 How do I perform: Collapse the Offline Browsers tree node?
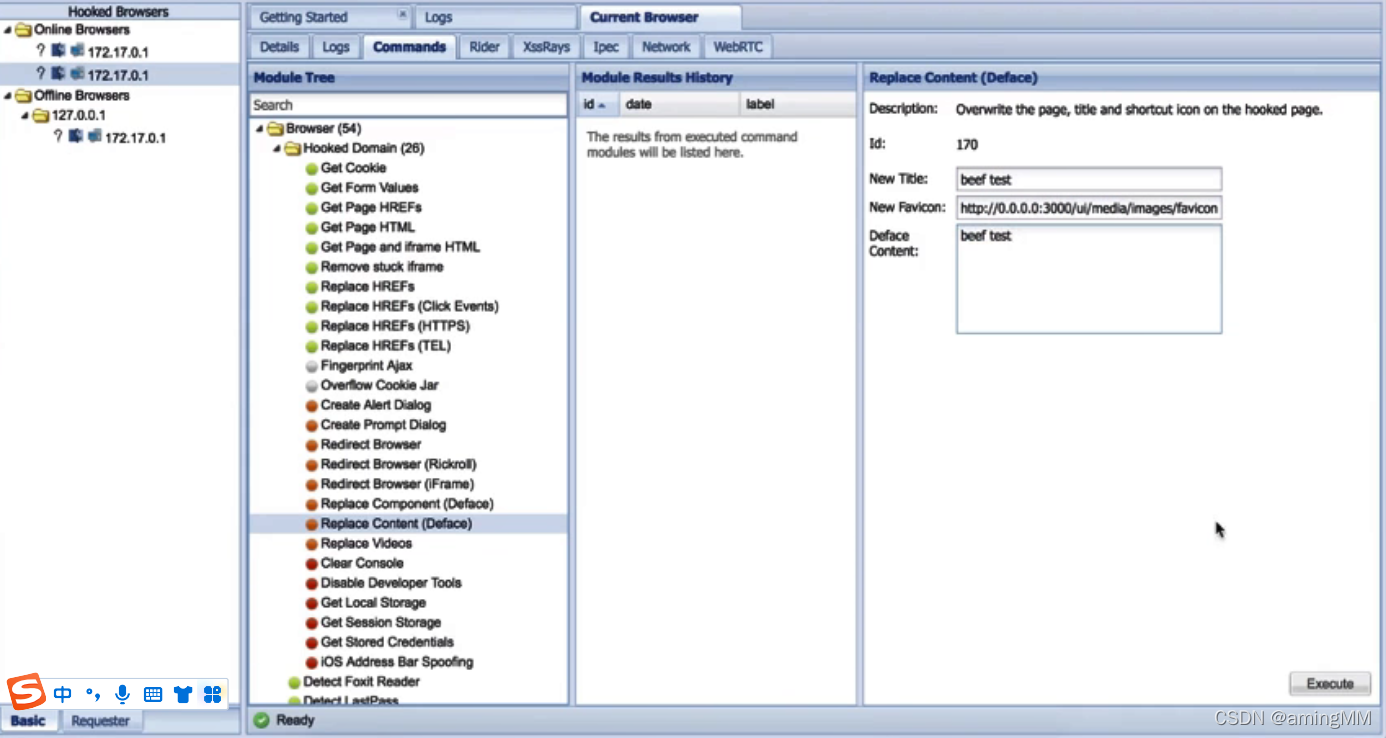(9, 96)
